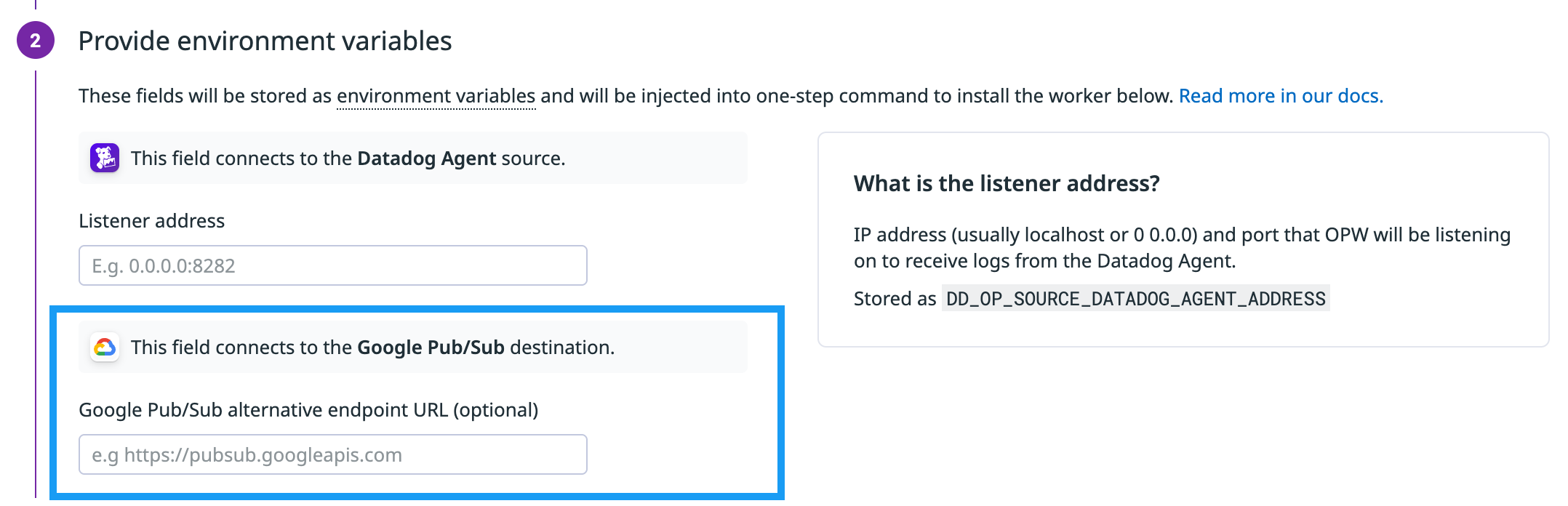Screen dimensions: 1568x506
Task: Click the bold 'Datadog Agent' text
Action: click(x=426, y=158)
